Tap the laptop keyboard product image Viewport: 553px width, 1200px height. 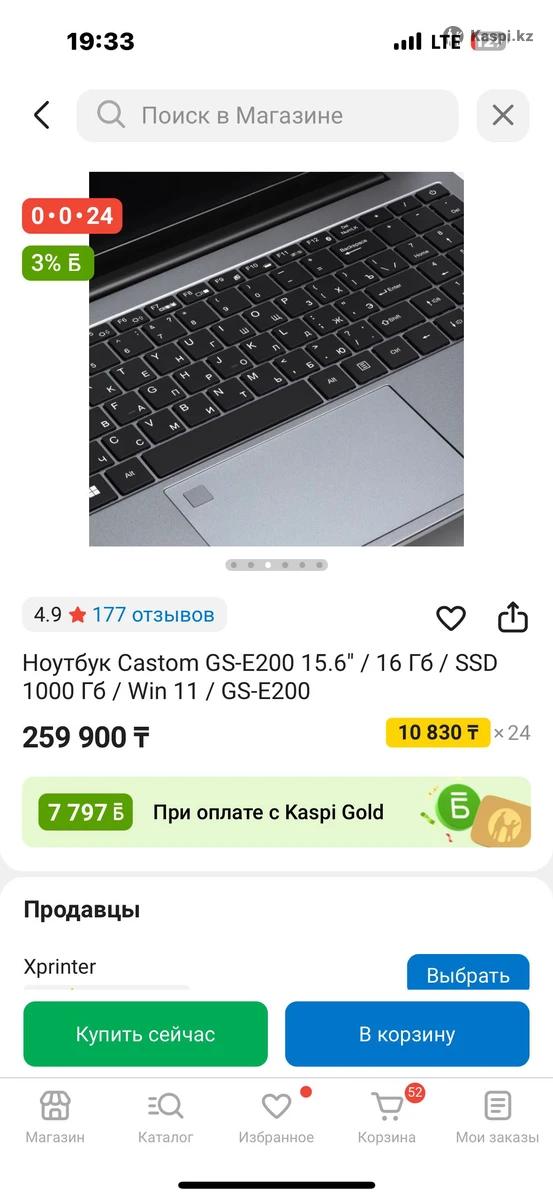276,359
